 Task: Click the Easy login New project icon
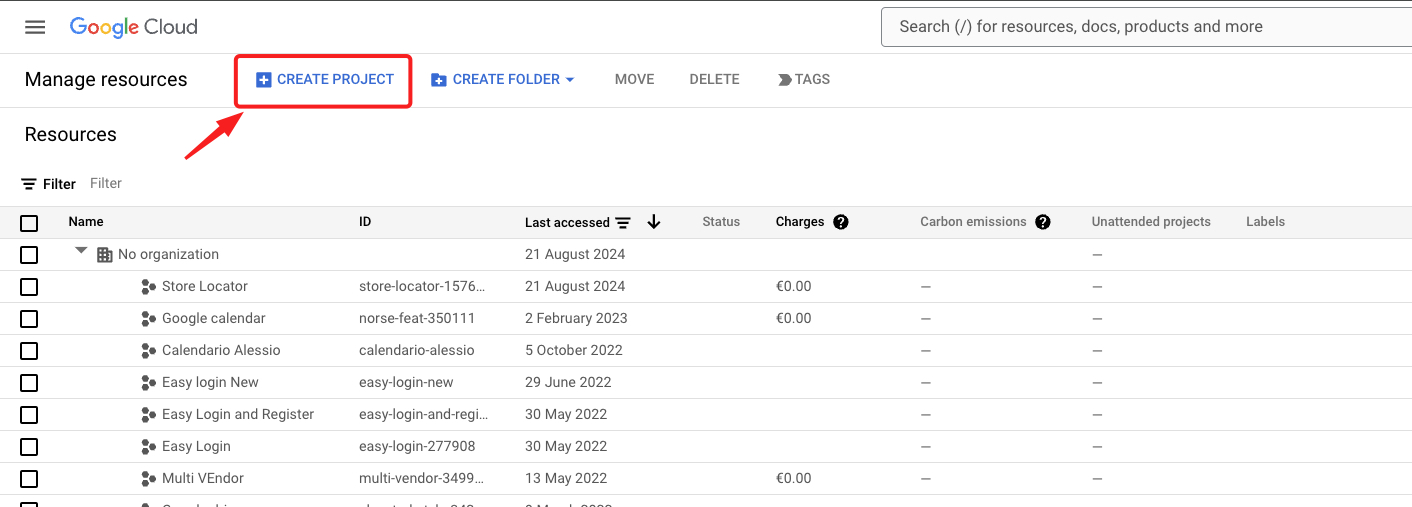coord(148,383)
